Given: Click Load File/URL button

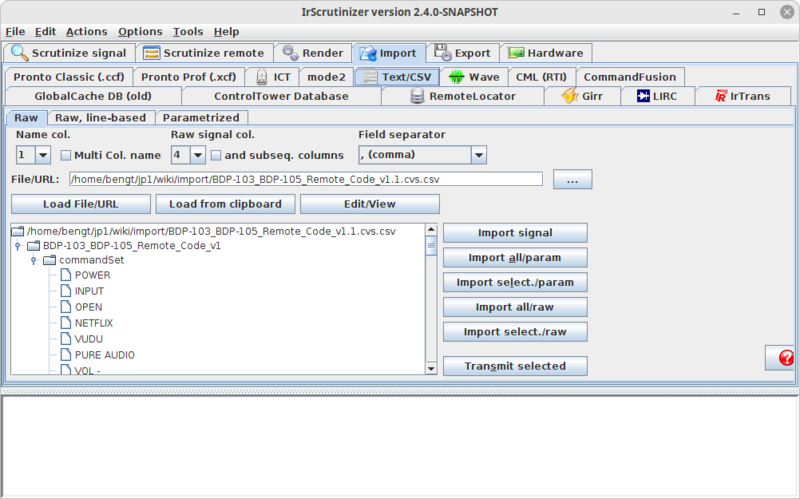Looking at the screenshot, I should tap(81, 204).
